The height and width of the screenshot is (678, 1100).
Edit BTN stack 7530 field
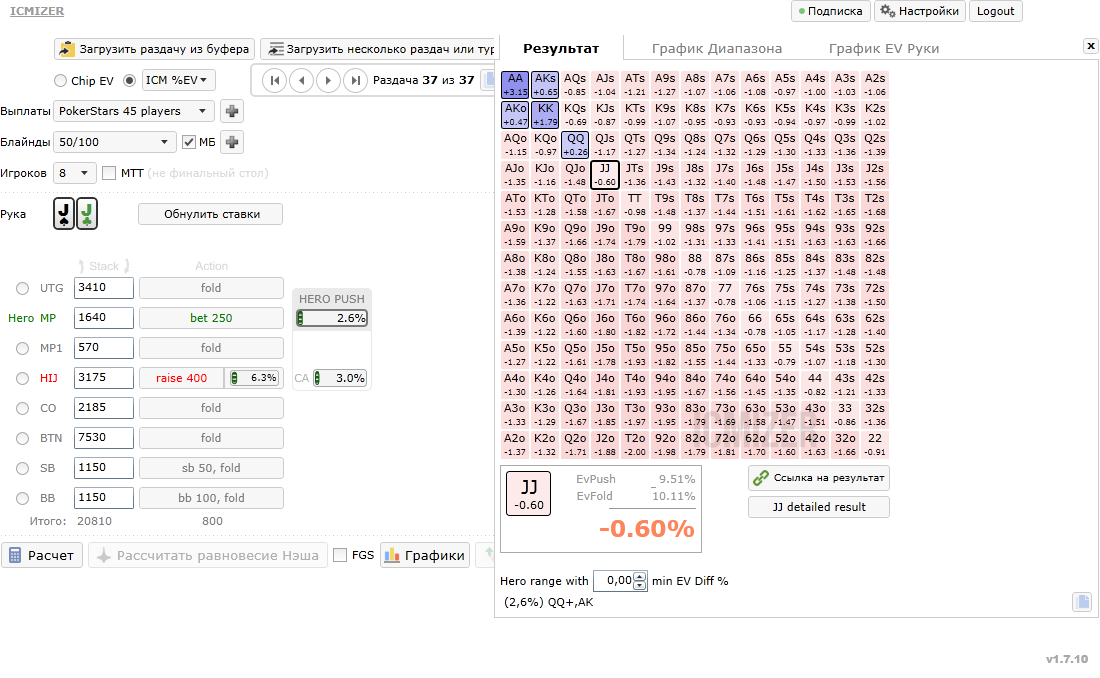point(103,438)
